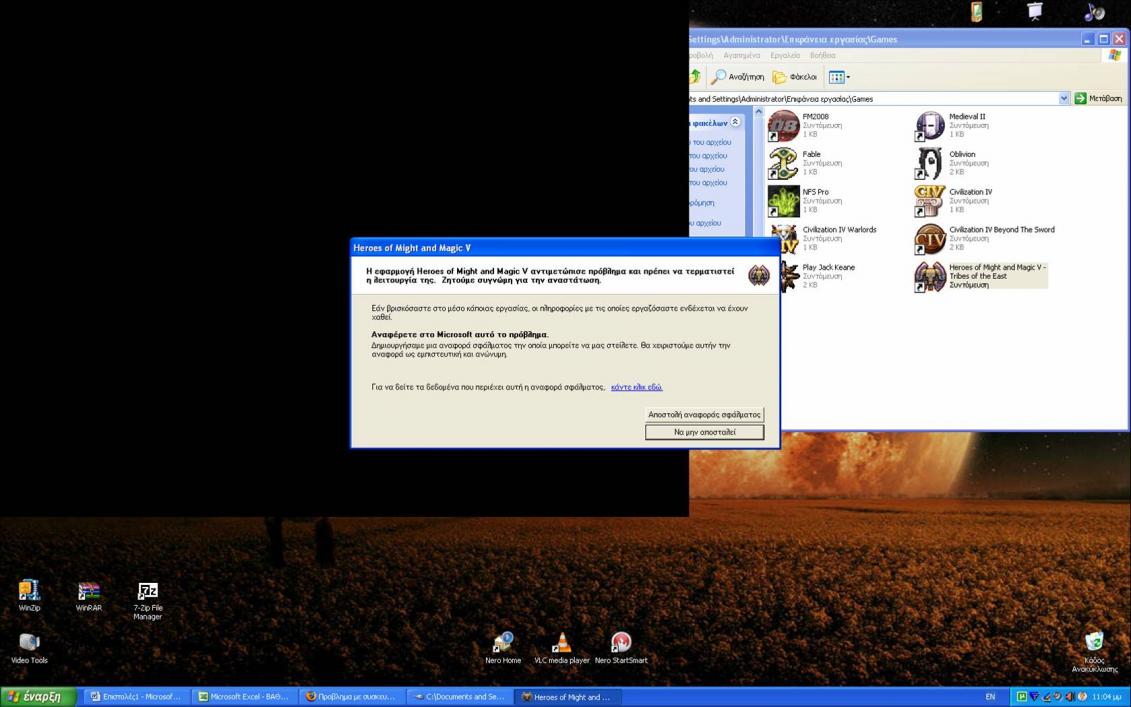Switch to Firefox Πρόβλημα taskbar button
Image resolution: width=1131 pixels, height=707 pixels.
pos(352,697)
